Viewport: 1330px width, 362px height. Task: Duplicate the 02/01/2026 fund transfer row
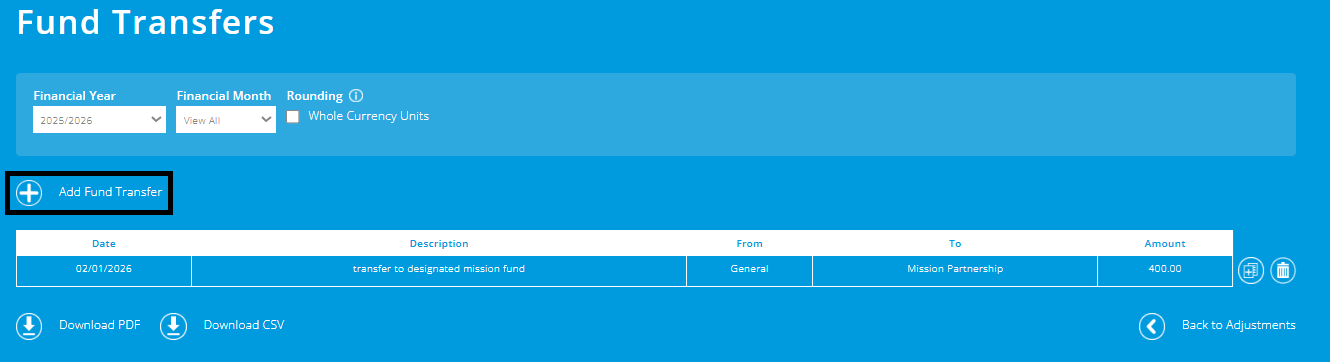pyautogui.click(x=1251, y=270)
